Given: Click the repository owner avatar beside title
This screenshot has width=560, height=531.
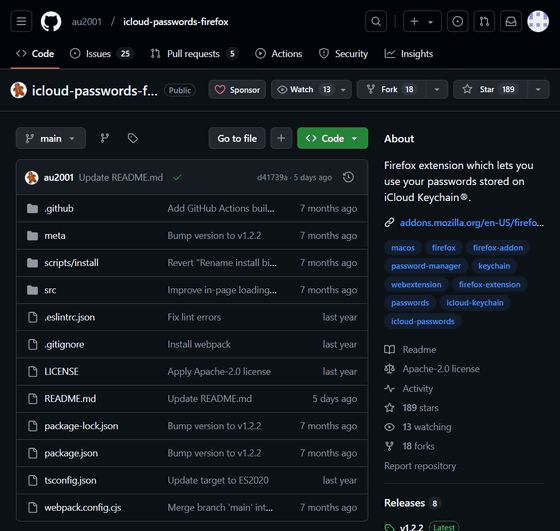Looking at the screenshot, I should tap(19, 90).
